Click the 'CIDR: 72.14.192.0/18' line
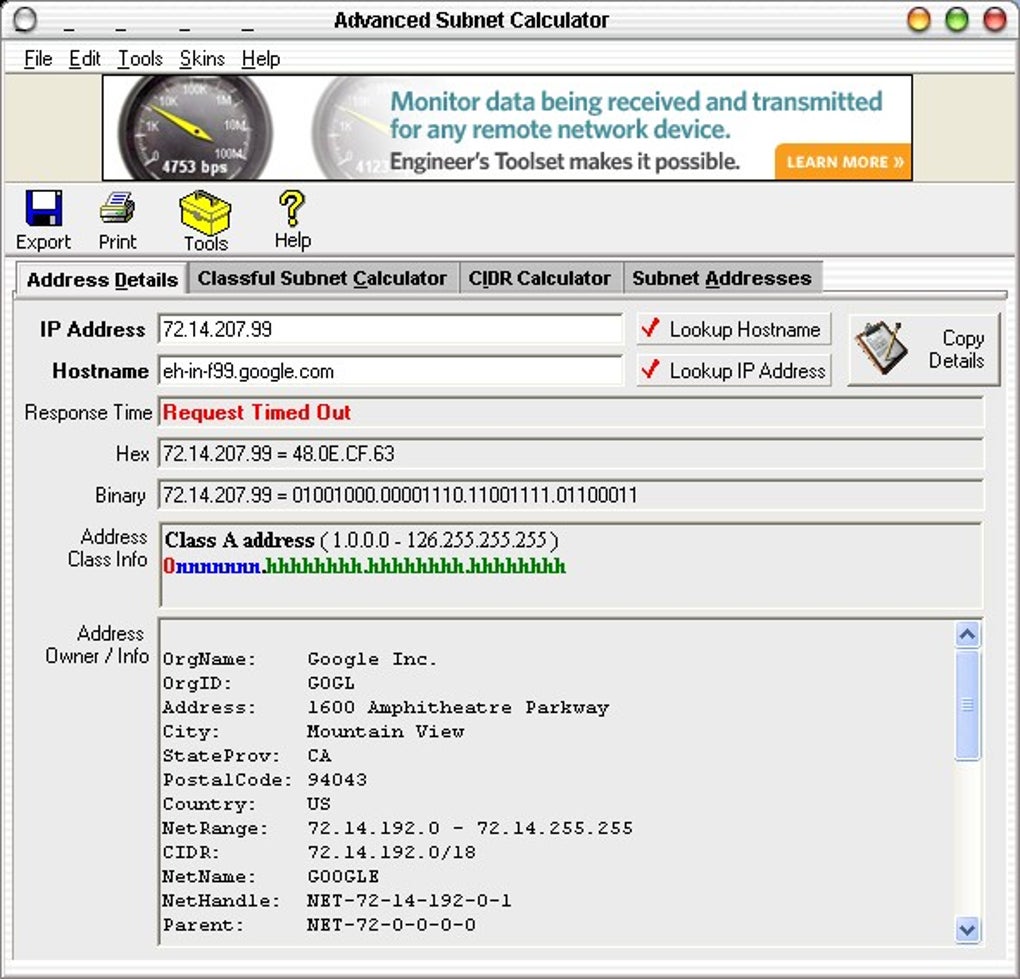Viewport: 1020px width, 979px height. (319, 852)
